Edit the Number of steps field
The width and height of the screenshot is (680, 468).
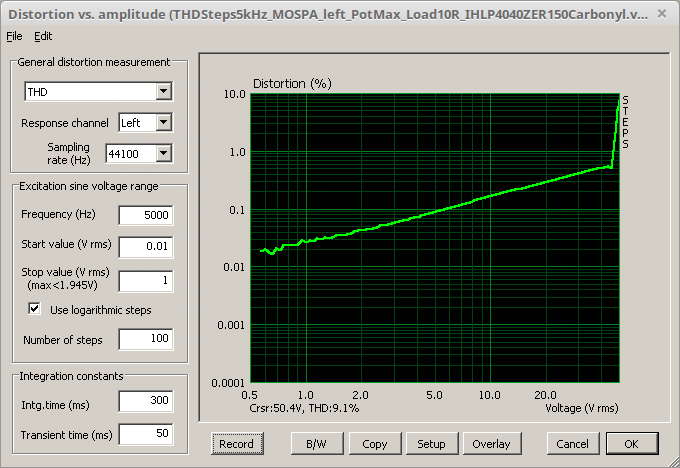pos(145,340)
